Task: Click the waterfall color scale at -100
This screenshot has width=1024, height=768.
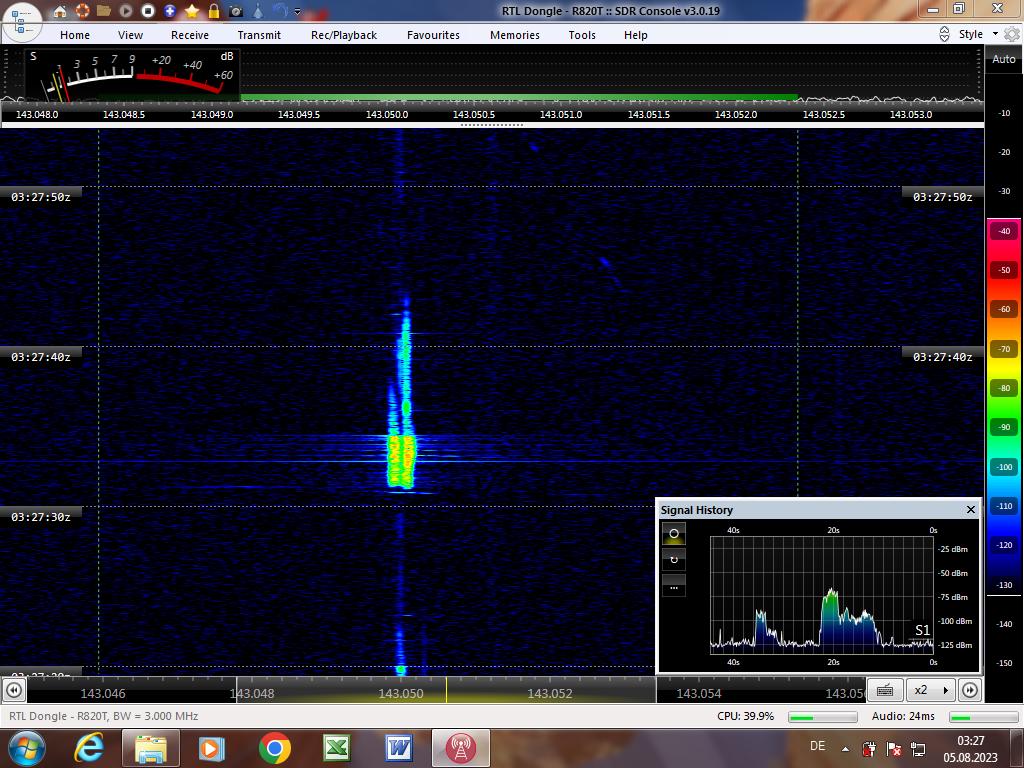Action: point(1004,467)
